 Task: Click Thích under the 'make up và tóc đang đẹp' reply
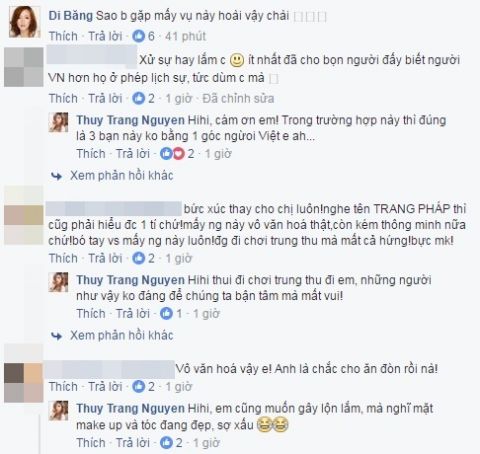click(x=91, y=443)
